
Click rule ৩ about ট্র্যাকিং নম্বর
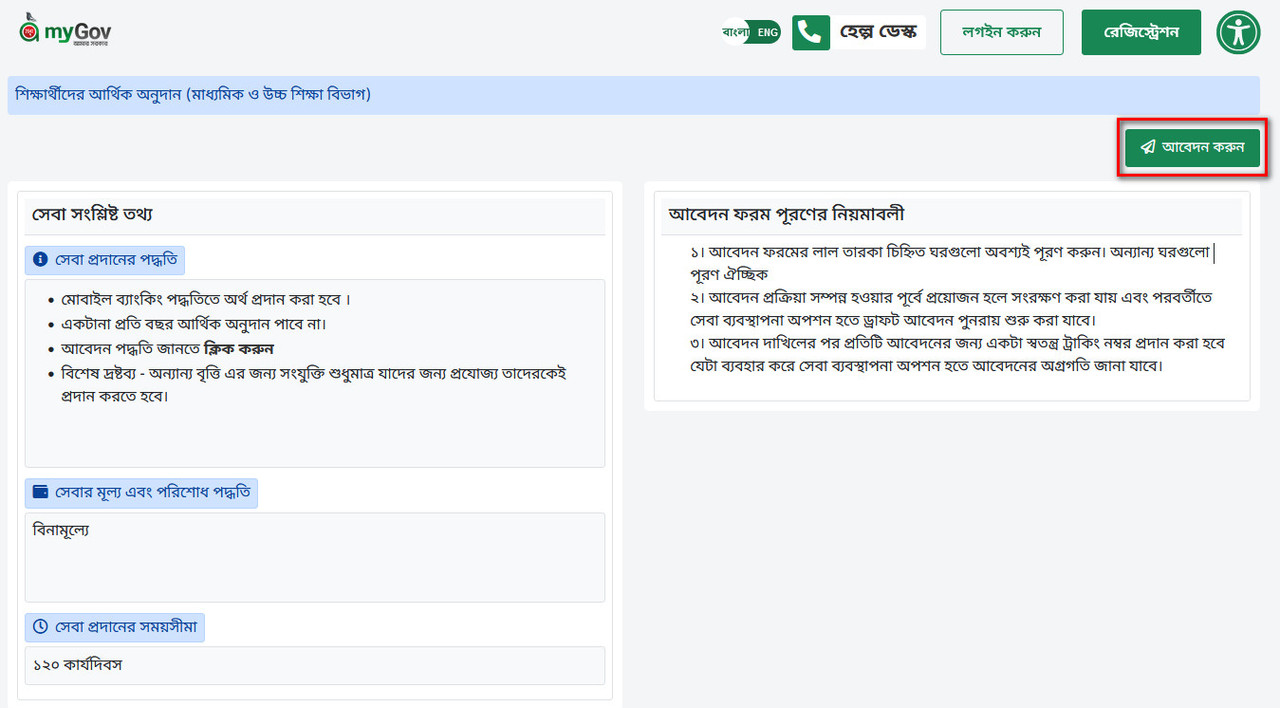pyautogui.click(x=957, y=355)
